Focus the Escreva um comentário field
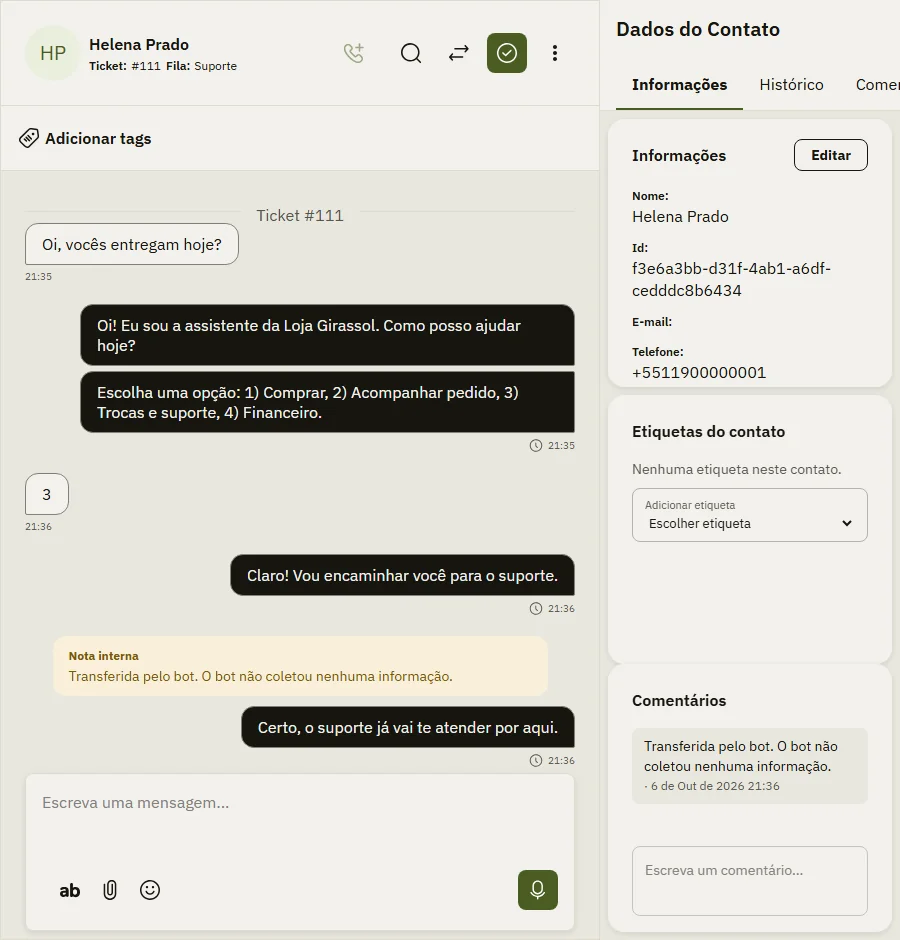Screen dimensions: 900x940 [750, 881]
